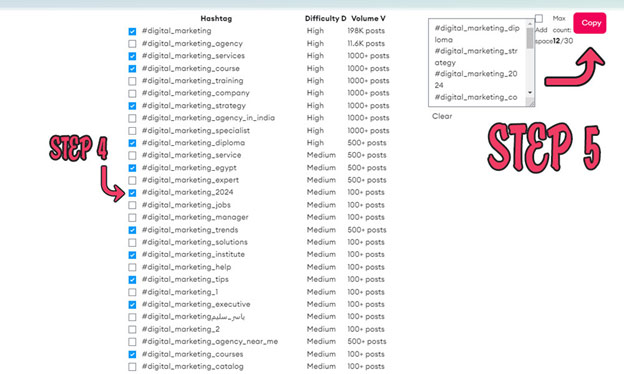The image size is (624, 374).
Task: Uncheck #digital_marketing_strategy checkbox
Action: [132, 106]
